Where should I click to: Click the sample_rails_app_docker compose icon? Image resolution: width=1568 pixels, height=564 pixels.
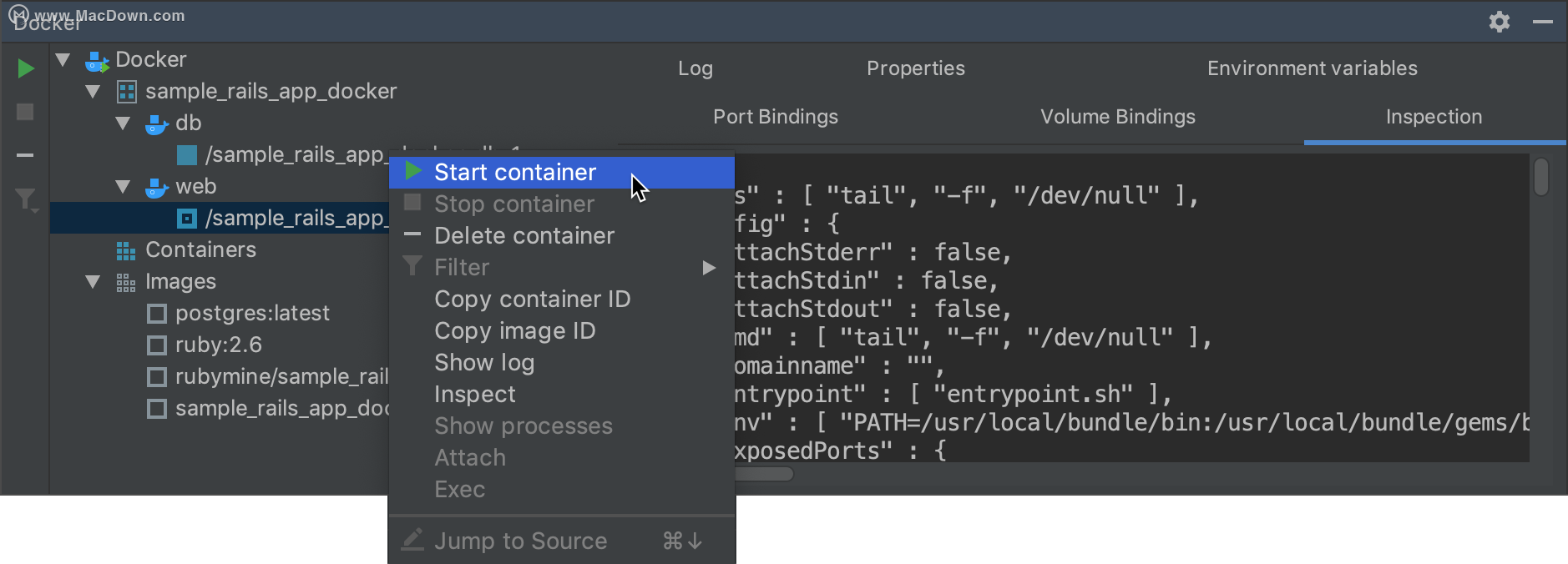tap(126, 92)
